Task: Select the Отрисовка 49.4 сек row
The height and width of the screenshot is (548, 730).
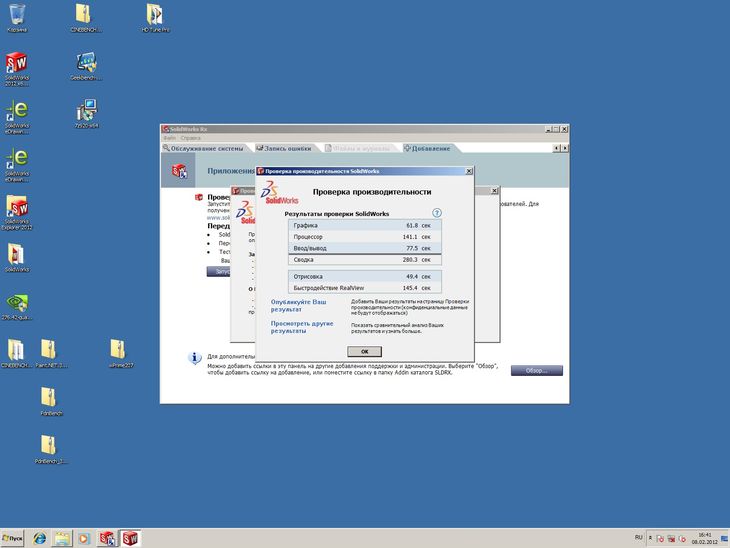Action: (x=365, y=277)
